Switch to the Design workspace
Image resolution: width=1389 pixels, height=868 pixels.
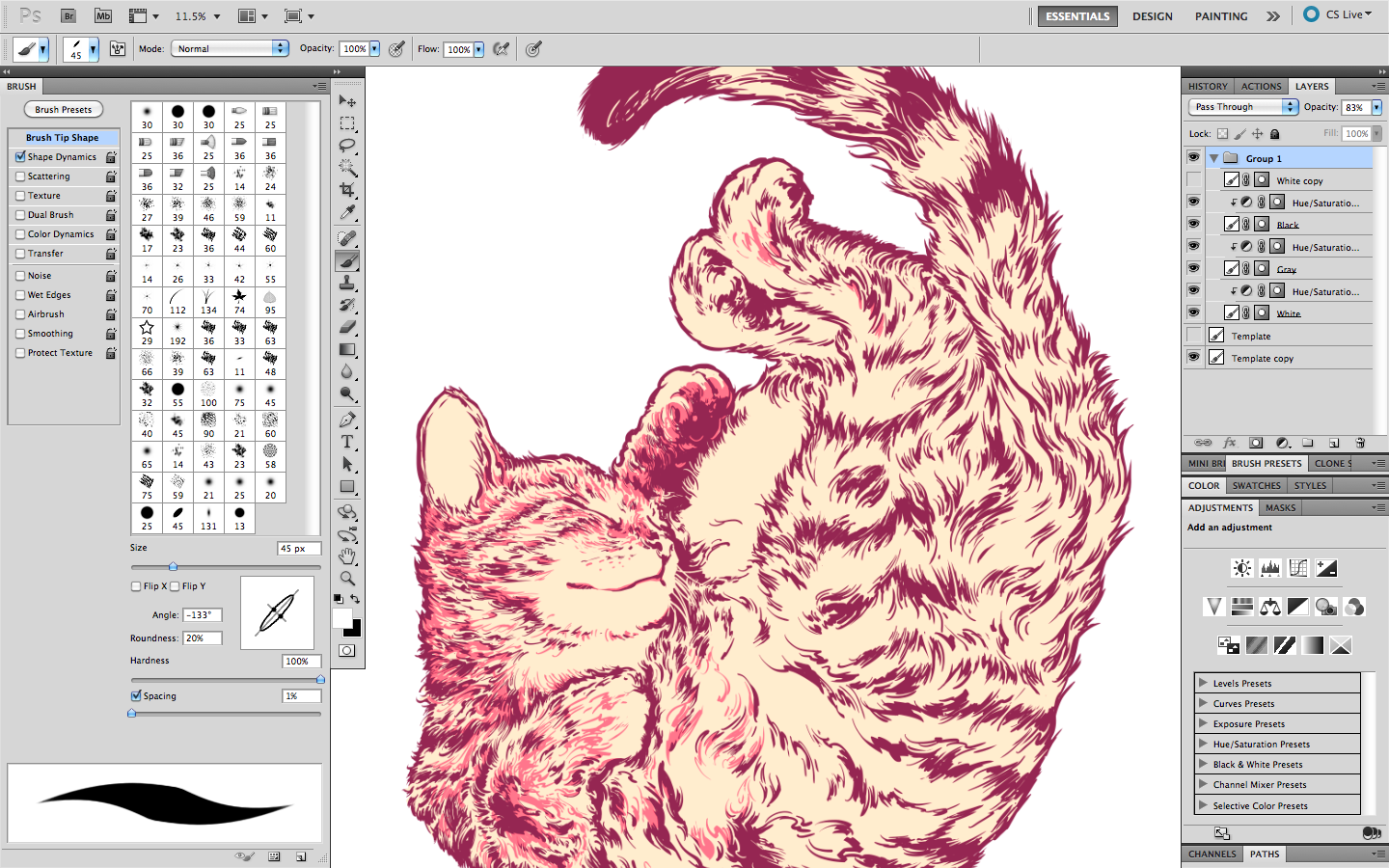point(1153,16)
